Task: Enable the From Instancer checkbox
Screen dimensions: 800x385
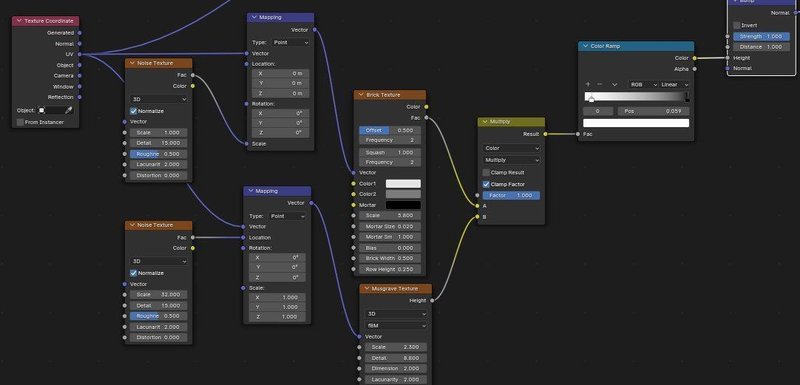Action: 20,122
